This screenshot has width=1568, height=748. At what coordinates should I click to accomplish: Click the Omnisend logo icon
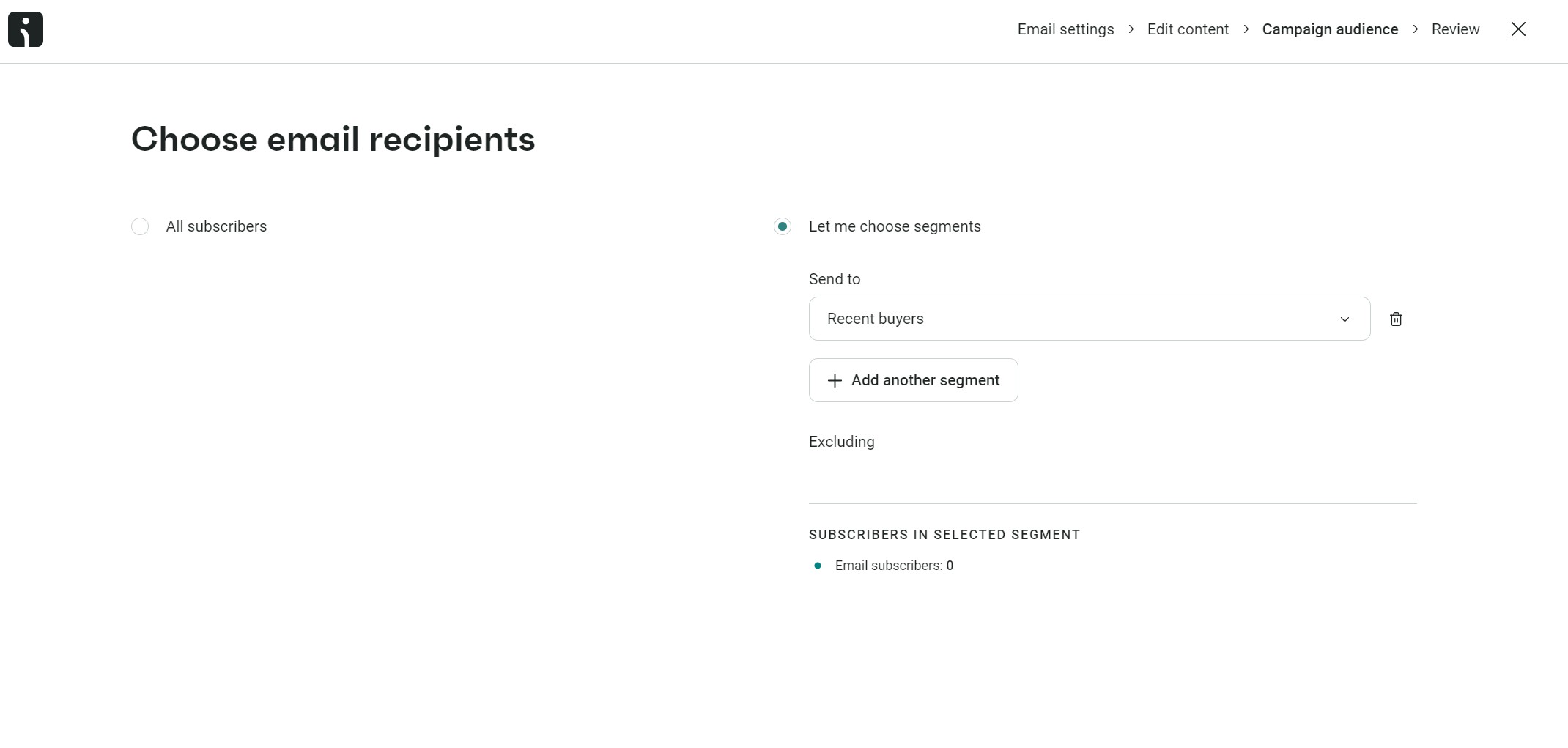(25, 29)
